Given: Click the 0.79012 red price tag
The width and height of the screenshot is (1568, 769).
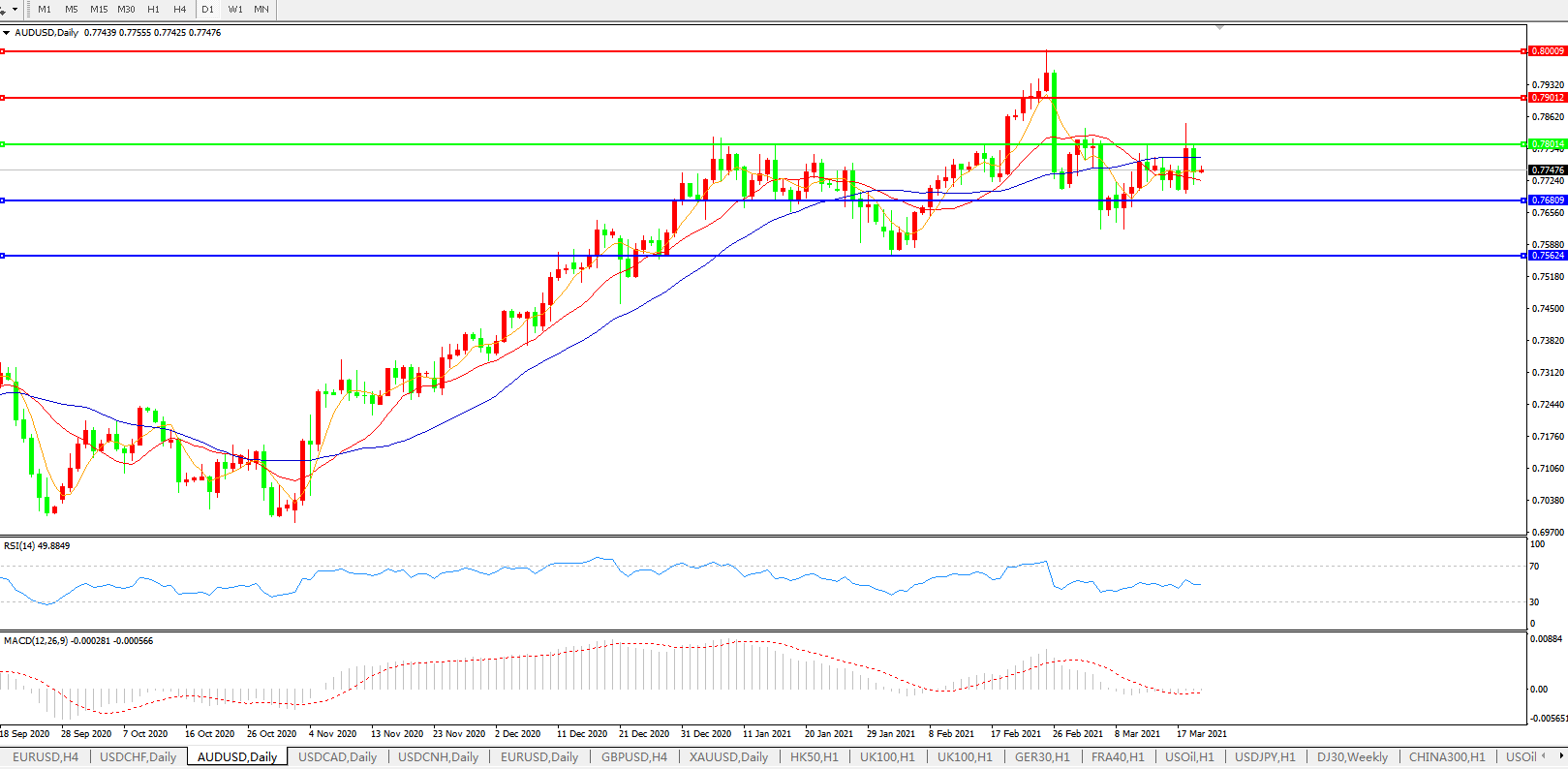Looking at the screenshot, I should [1547, 98].
